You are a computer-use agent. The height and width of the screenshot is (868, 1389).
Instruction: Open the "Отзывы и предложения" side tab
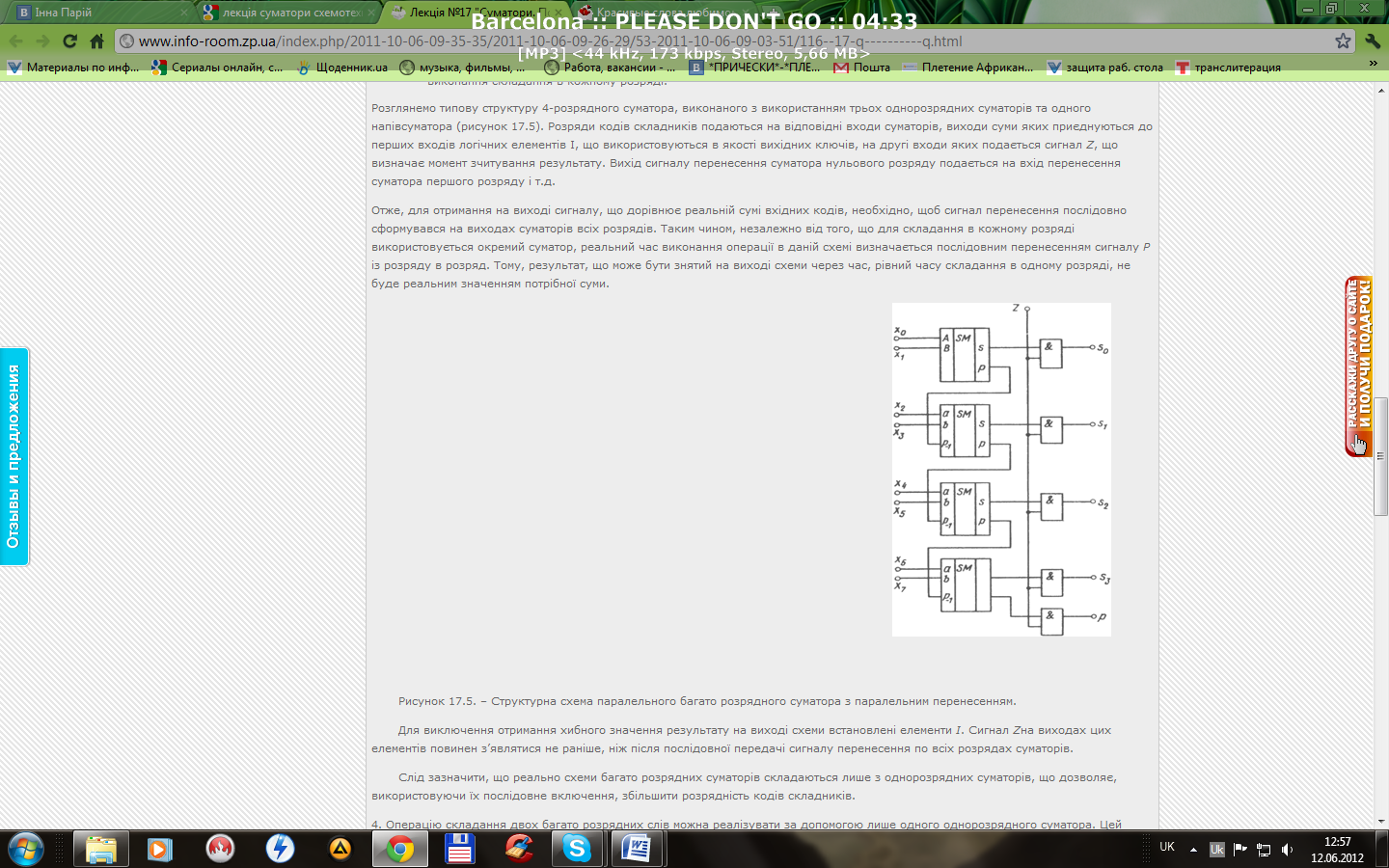[14, 456]
